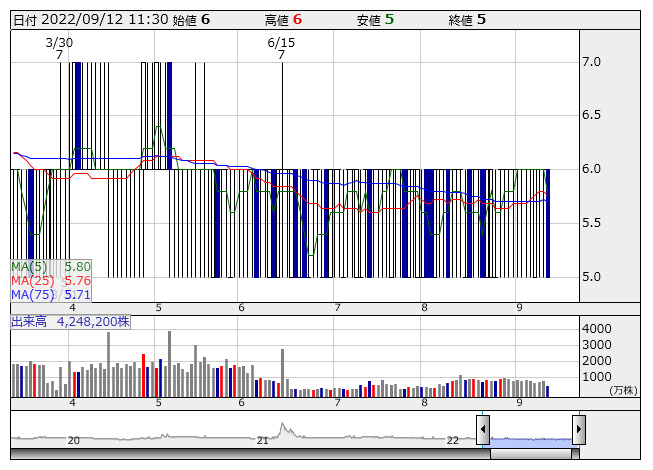Image resolution: width=653 pixels, height=470 pixels.
Task: Click the 高値 high price value
Action: pyautogui.click(x=297, y=19)
